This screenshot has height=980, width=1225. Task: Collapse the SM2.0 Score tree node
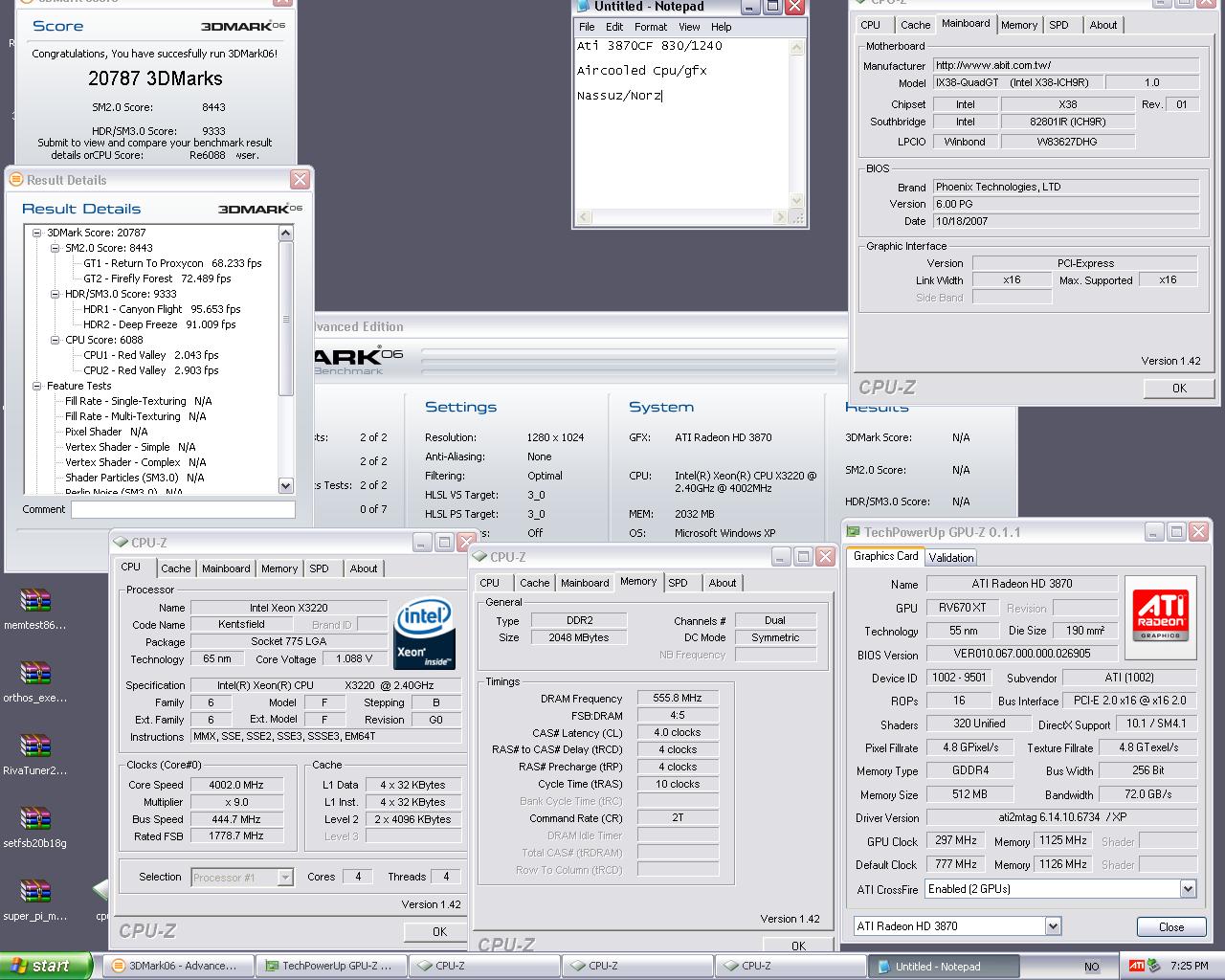[55, 248]
